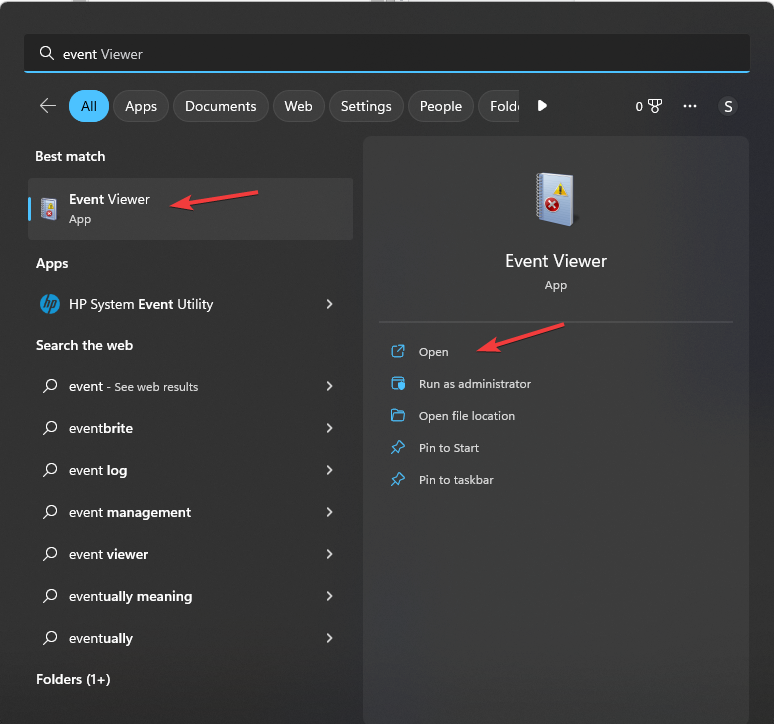Expand eventbrite suggestion chevron
This screenshot has height=724, width=774.
pos(330,428)
